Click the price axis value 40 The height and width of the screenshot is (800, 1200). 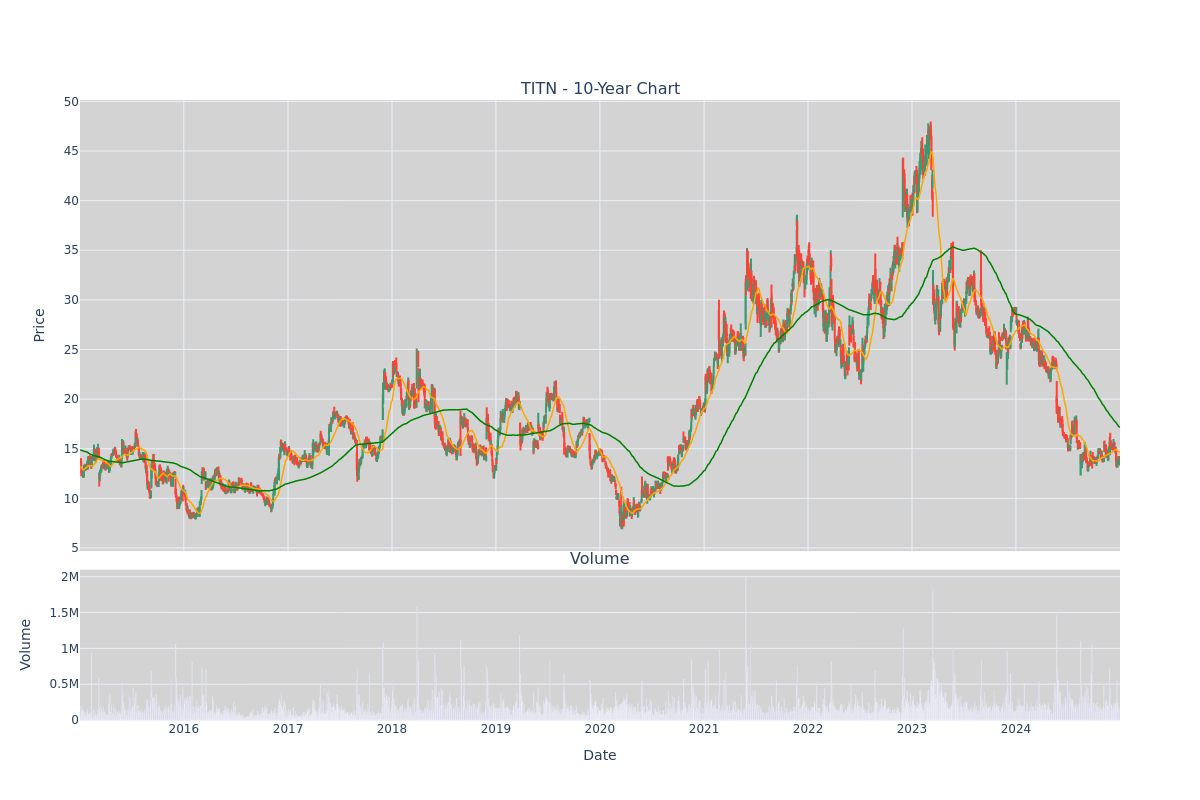(x=71, y=201)
